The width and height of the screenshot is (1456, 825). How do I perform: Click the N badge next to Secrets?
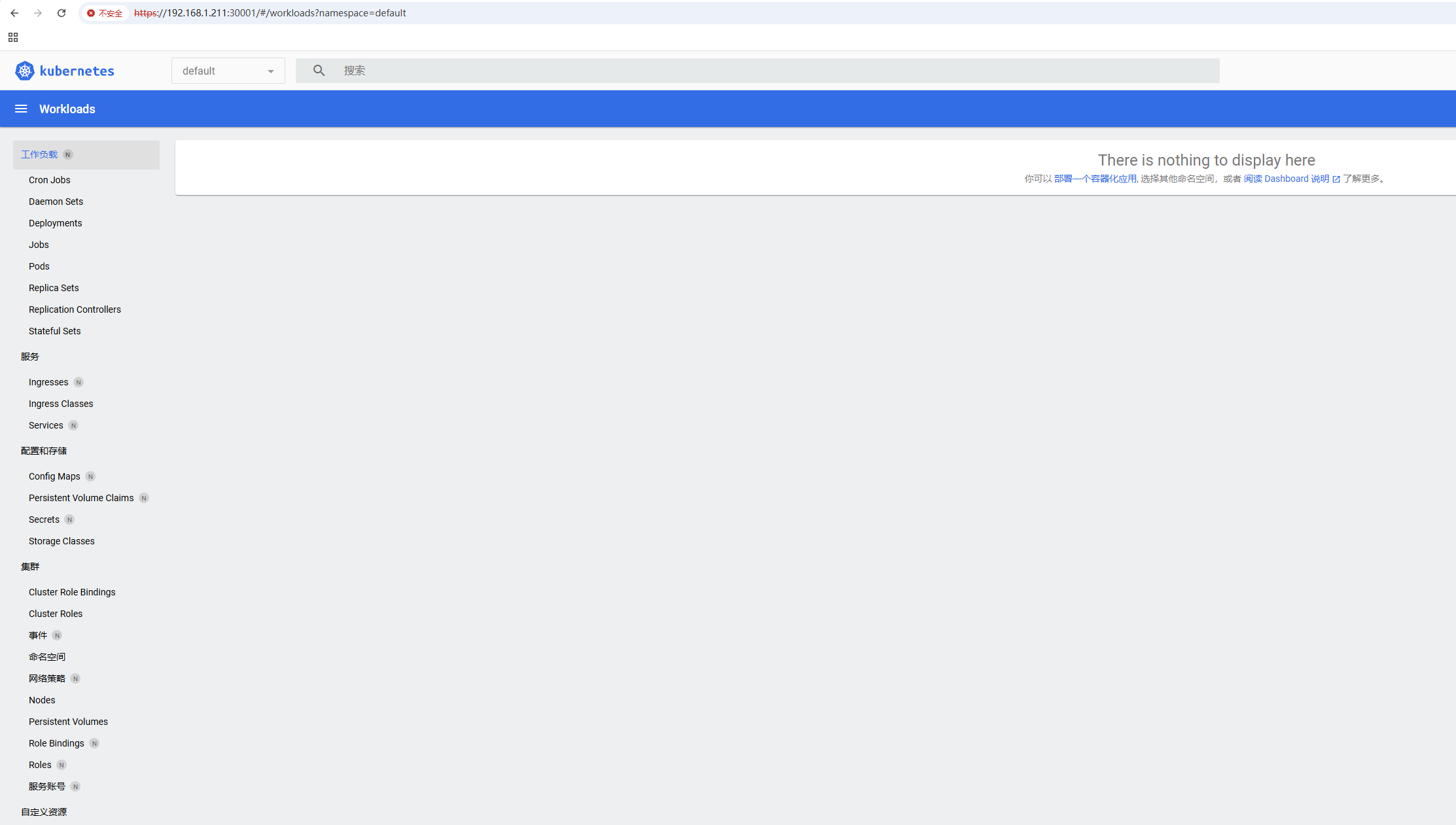click(69, 519)
